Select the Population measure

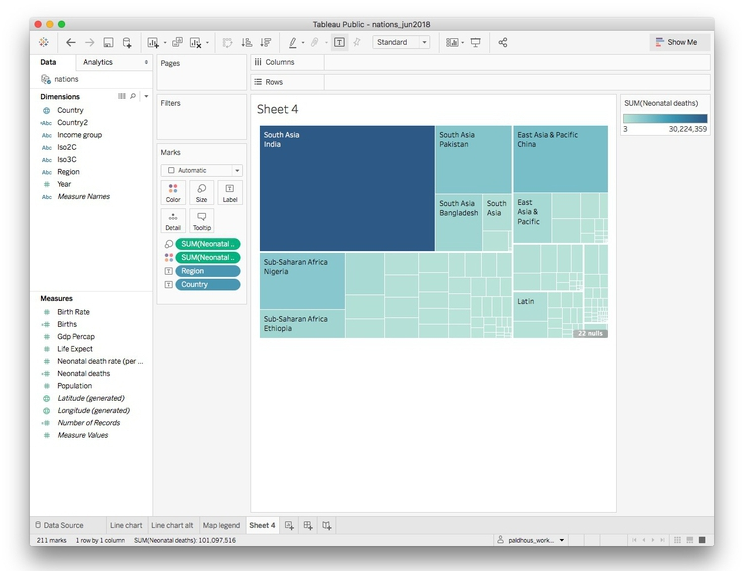coord(74,386)
